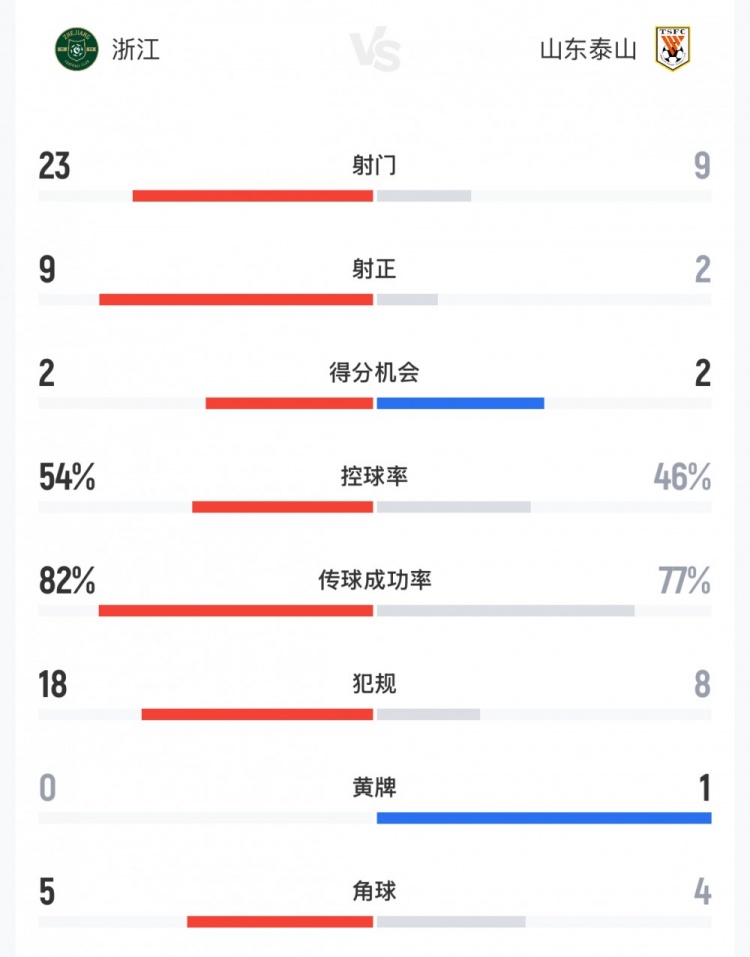Click the blue yellow-card bar
The image size is (750, 957).
tap(544, 818)
